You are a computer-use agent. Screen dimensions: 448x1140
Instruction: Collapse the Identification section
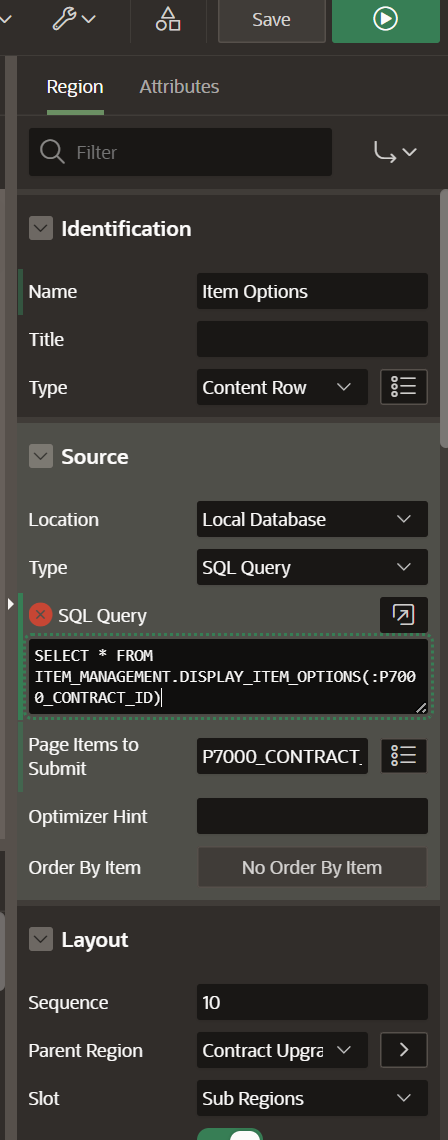[x=41, y=229]
